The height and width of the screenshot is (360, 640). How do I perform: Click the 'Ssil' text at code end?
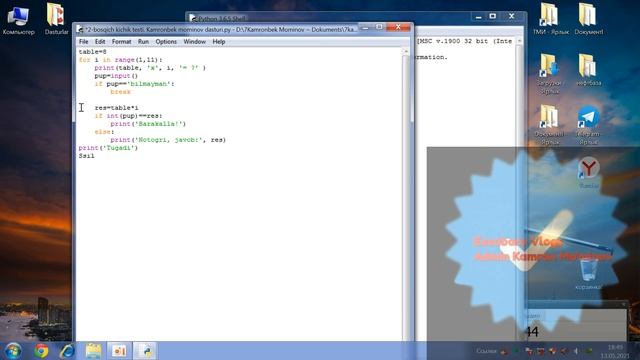pos(87,156)
